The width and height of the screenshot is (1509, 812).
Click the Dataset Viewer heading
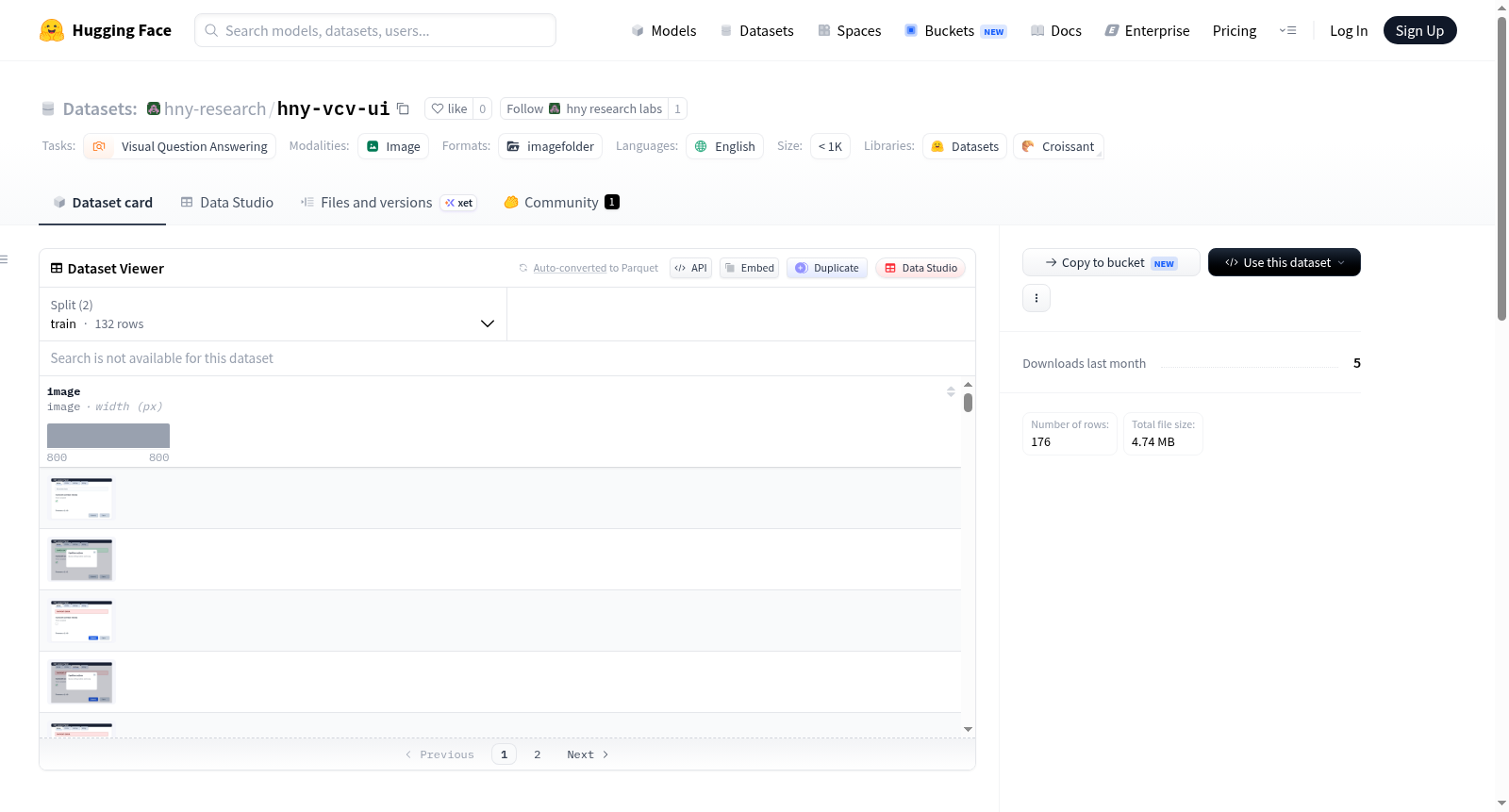click(116, 269)
